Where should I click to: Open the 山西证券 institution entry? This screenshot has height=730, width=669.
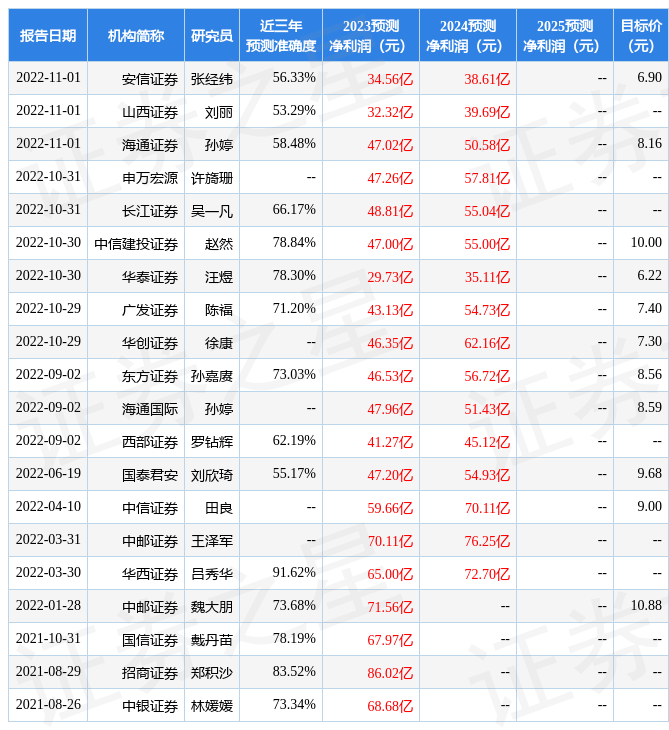click(x=150, y=112)
